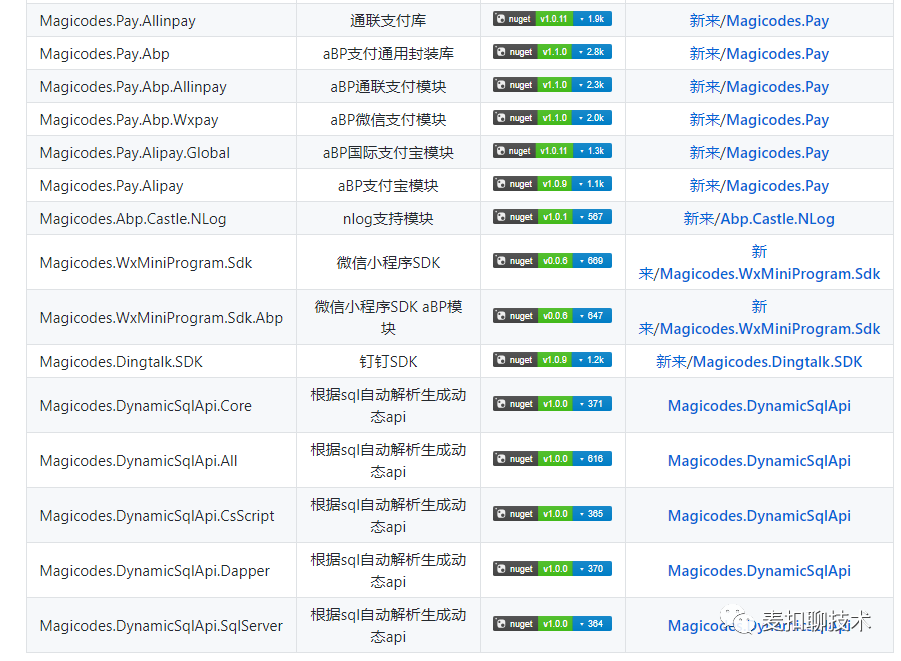Screen dimensions: 901x661
Task: Click the description in Magicodes.DynamicSqlApi.Core row
Action: coord(388,406)
